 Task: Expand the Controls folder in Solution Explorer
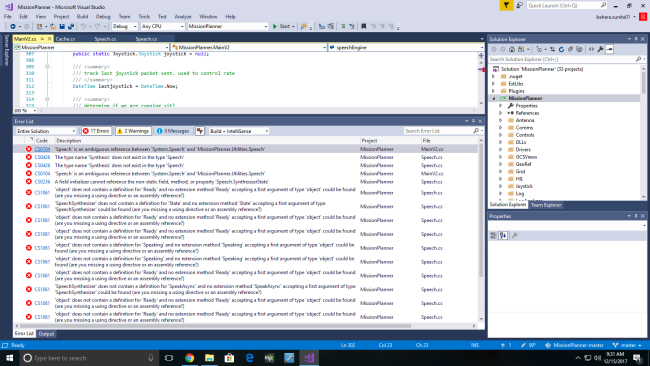pos(500,135)
